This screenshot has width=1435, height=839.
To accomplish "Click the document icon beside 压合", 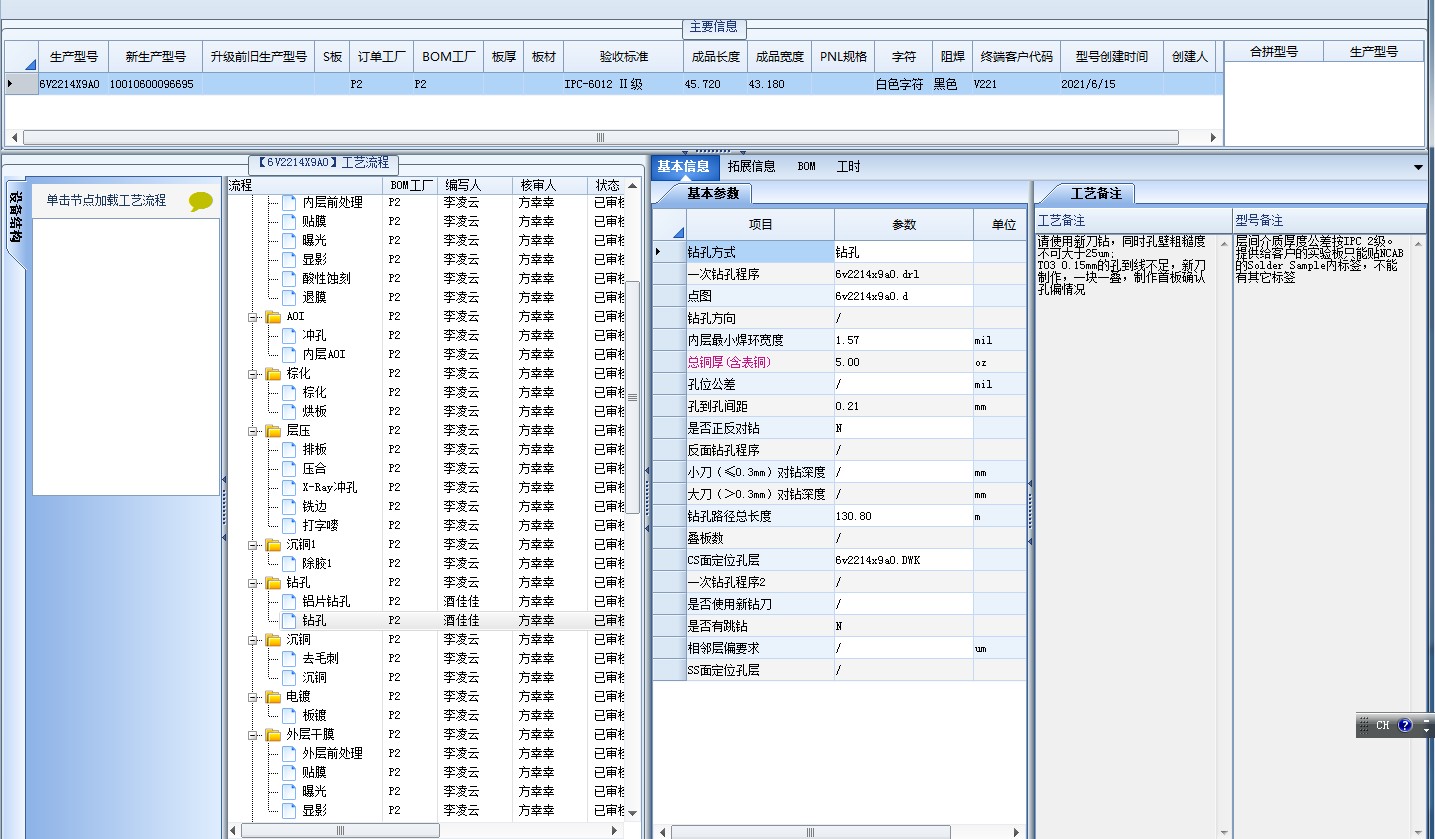I will (289, 469).
